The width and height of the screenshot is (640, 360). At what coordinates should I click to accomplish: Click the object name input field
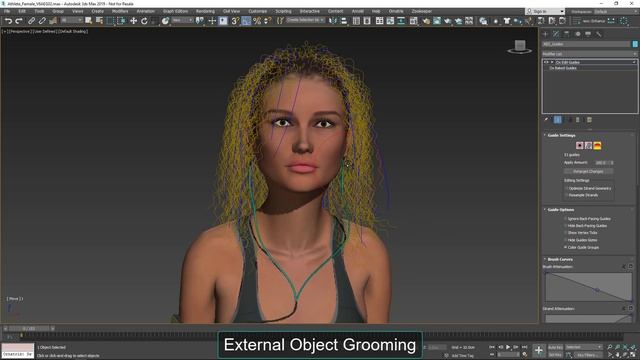tap(587, 44)
